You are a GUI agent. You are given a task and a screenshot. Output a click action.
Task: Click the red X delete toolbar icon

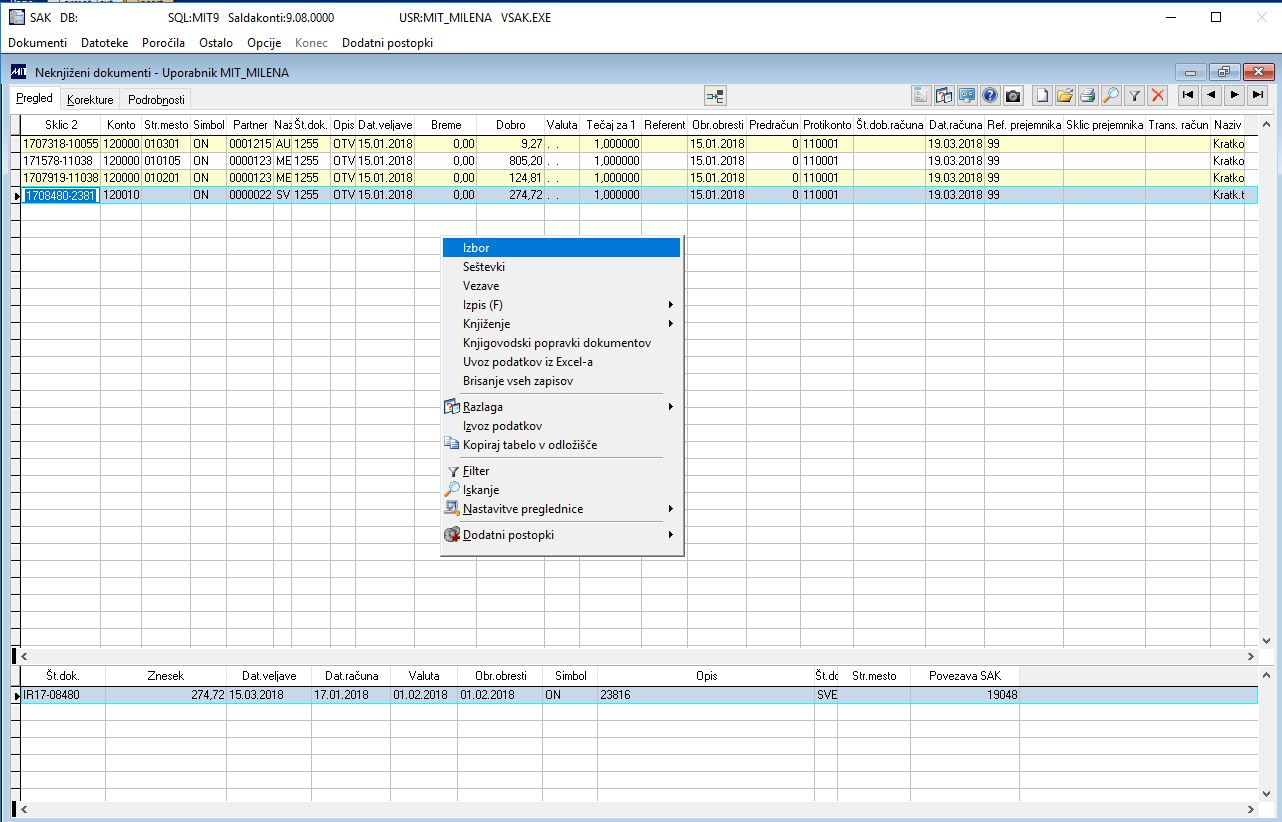point(1158,96)
